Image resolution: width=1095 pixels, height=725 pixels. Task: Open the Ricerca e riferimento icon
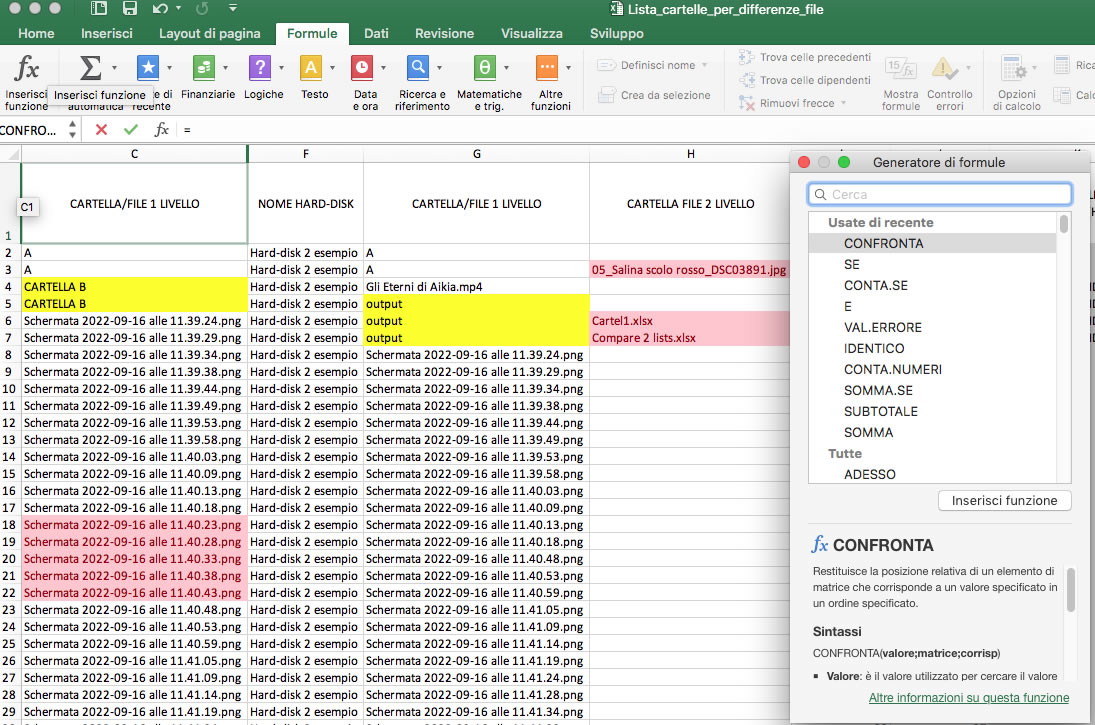[x=418, y=68]
